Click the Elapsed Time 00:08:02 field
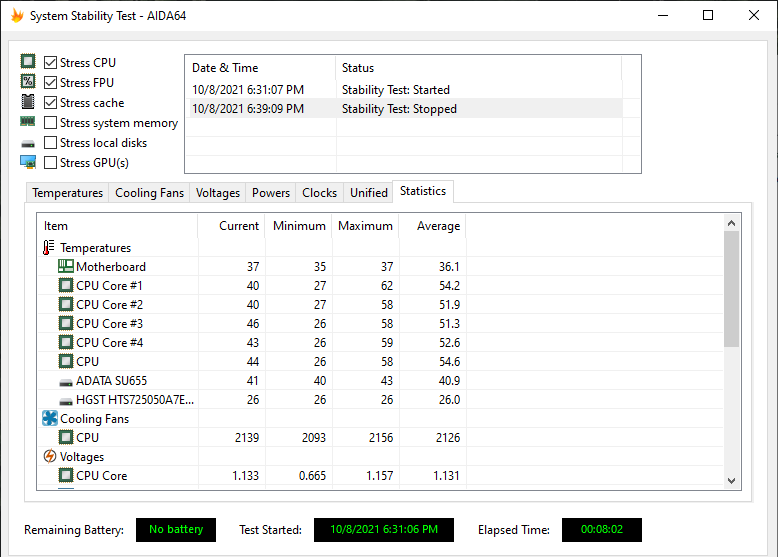Image resolution: width=778 pixels, height=557 pixels. [x=601, y=530]
